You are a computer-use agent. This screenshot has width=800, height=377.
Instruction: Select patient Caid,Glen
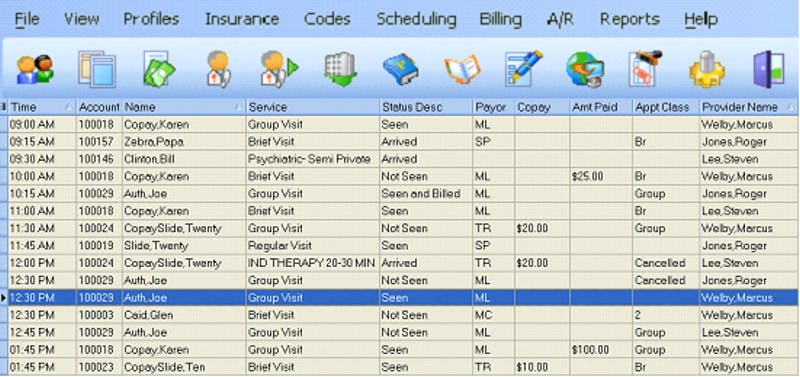pos(184,315)
